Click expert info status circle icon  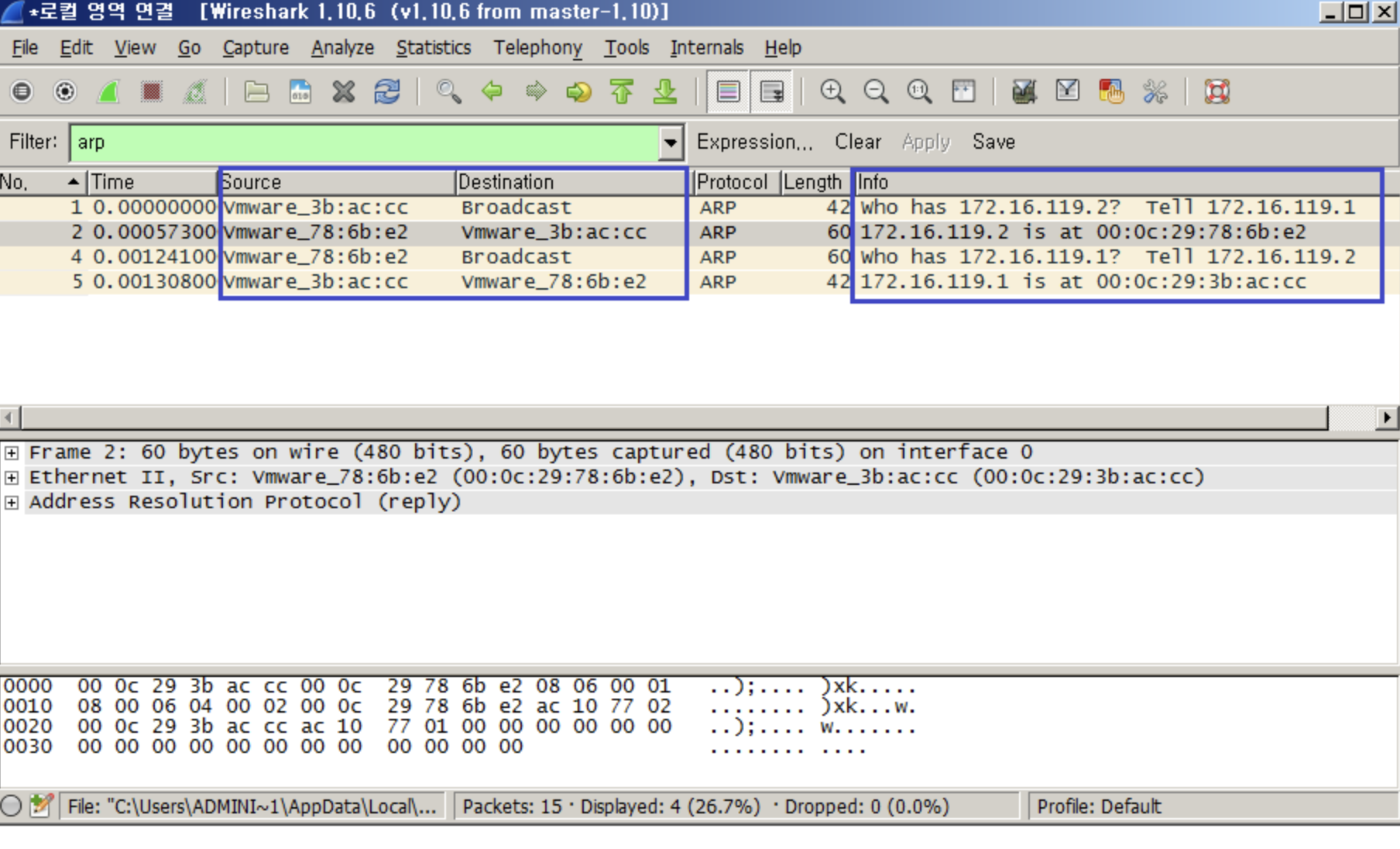pos(12,806)
